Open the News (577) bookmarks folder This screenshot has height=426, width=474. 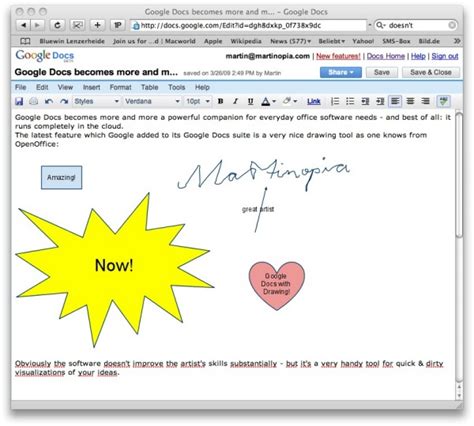(291, 41)
